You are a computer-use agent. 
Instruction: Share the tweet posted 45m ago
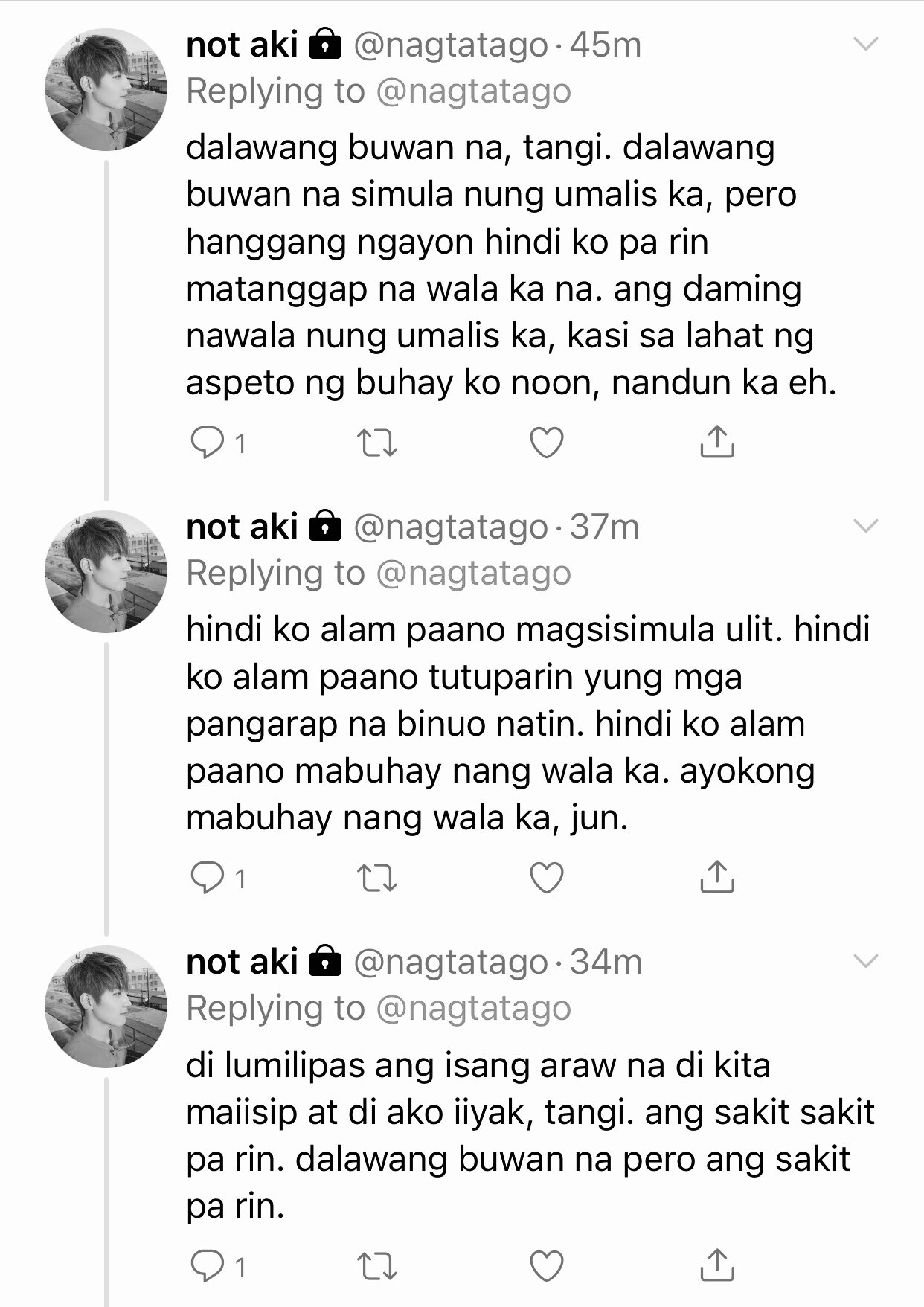717,441
